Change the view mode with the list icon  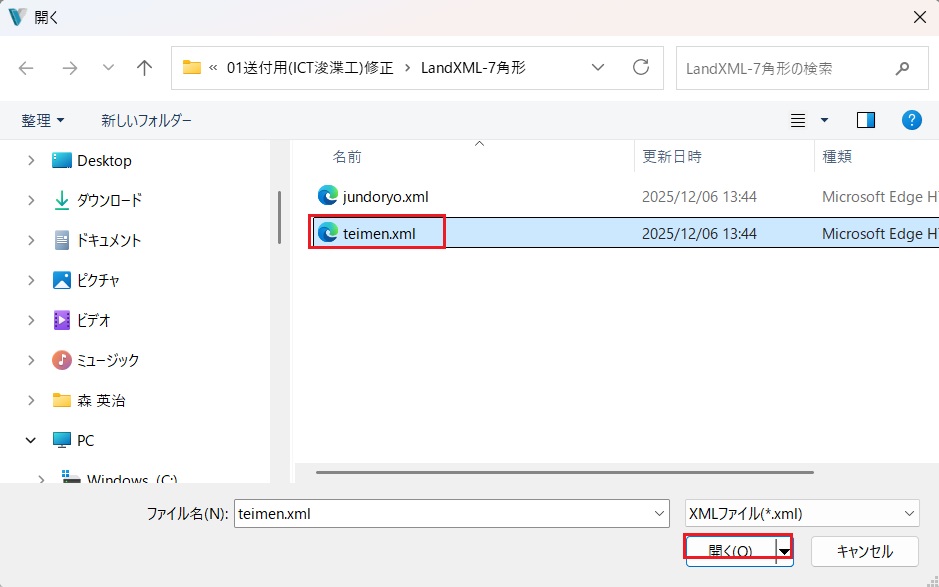pos(800,119)
